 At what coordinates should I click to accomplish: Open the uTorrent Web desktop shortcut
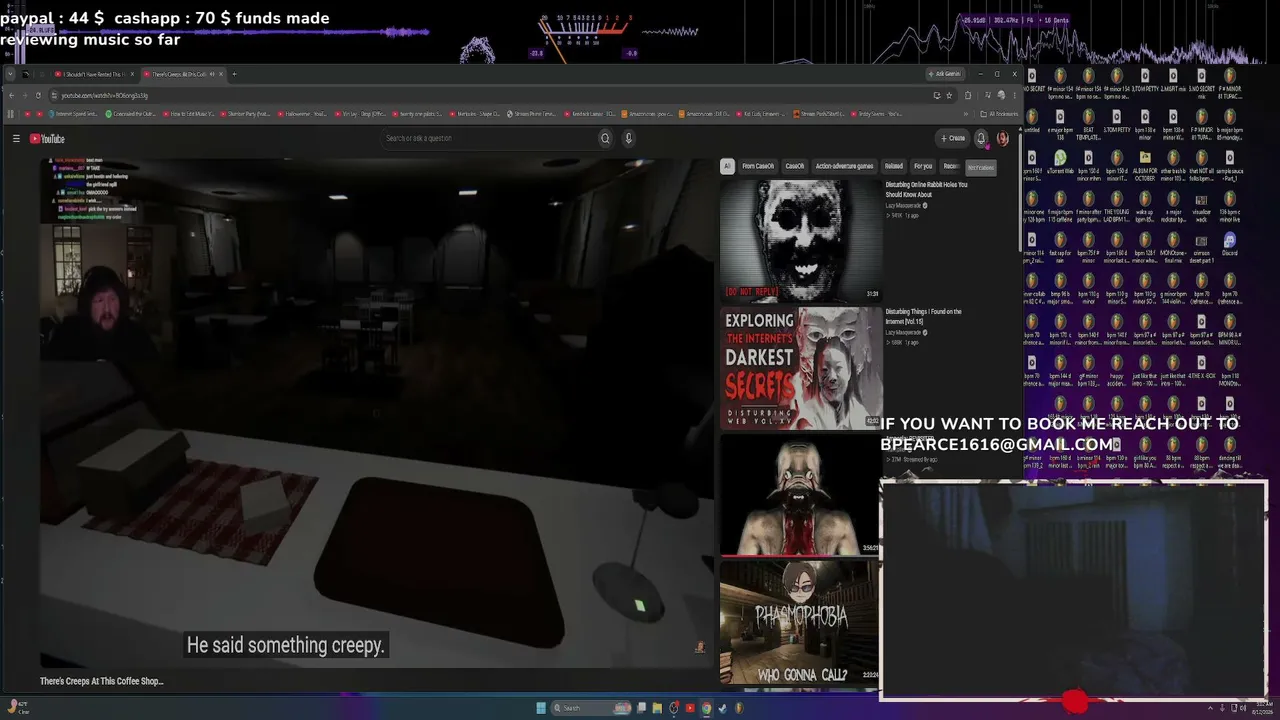pyautogui.click(x=1060, y=163)
